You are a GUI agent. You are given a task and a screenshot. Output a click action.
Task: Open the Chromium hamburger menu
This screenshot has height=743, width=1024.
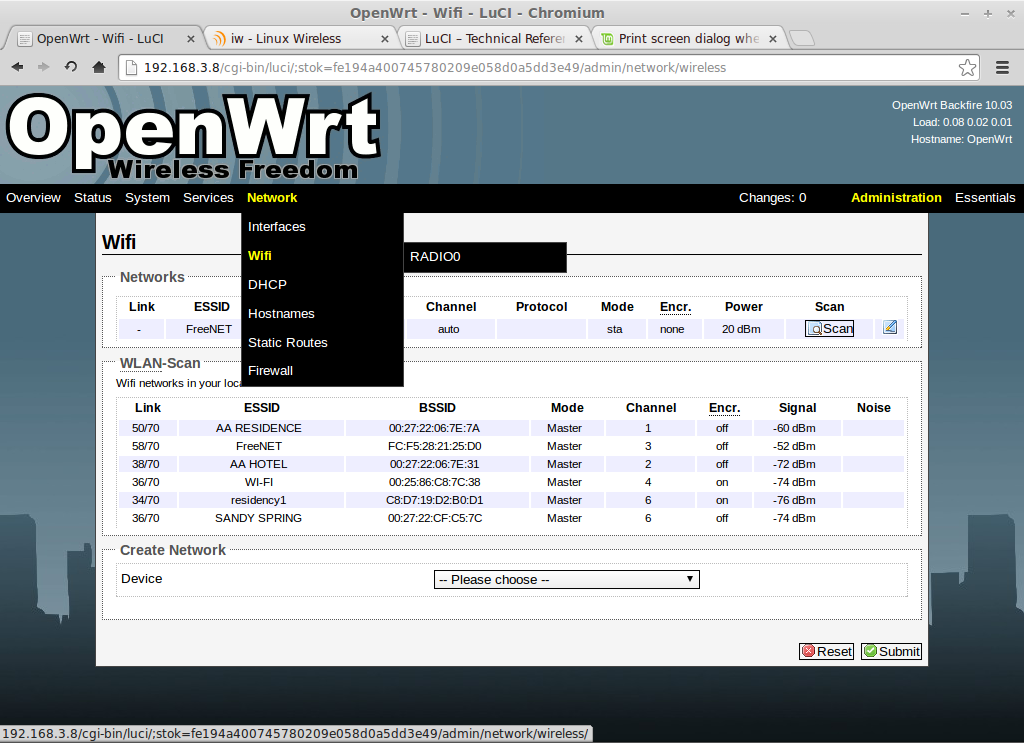click(x=1002, y=67)
